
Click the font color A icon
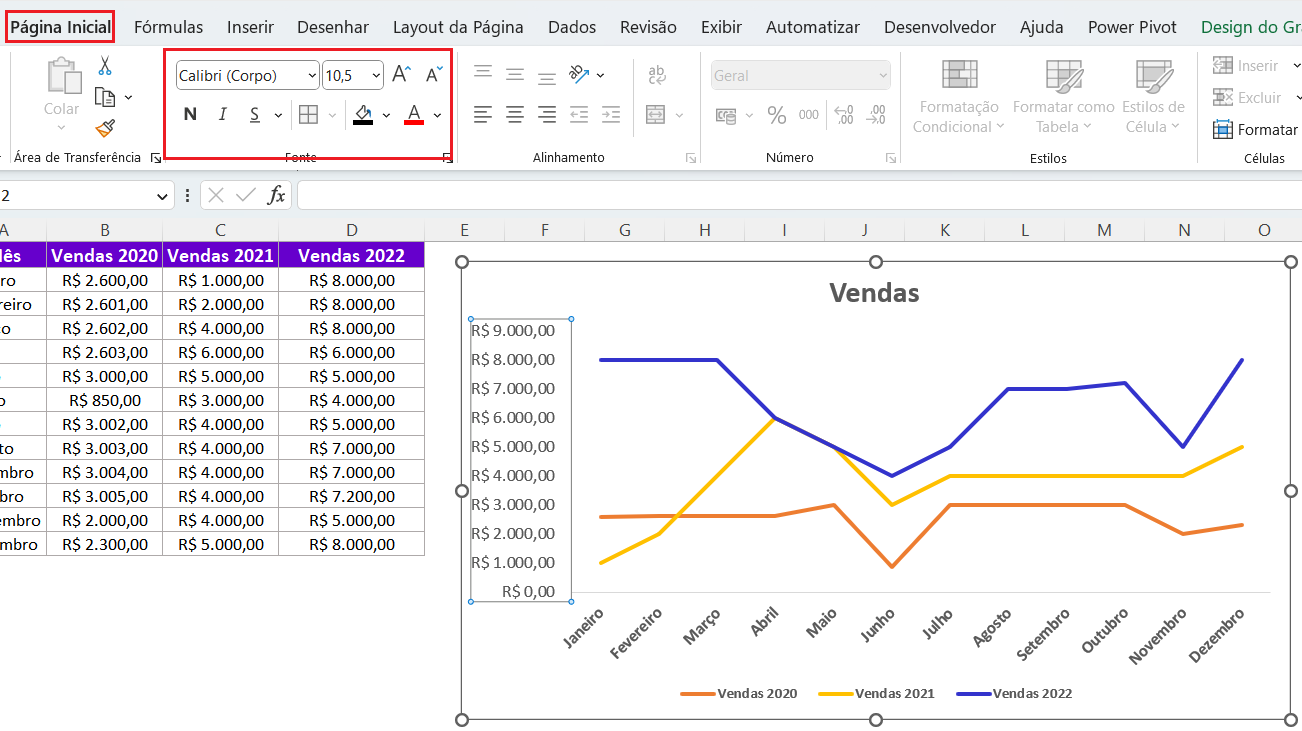coord(414,114)
